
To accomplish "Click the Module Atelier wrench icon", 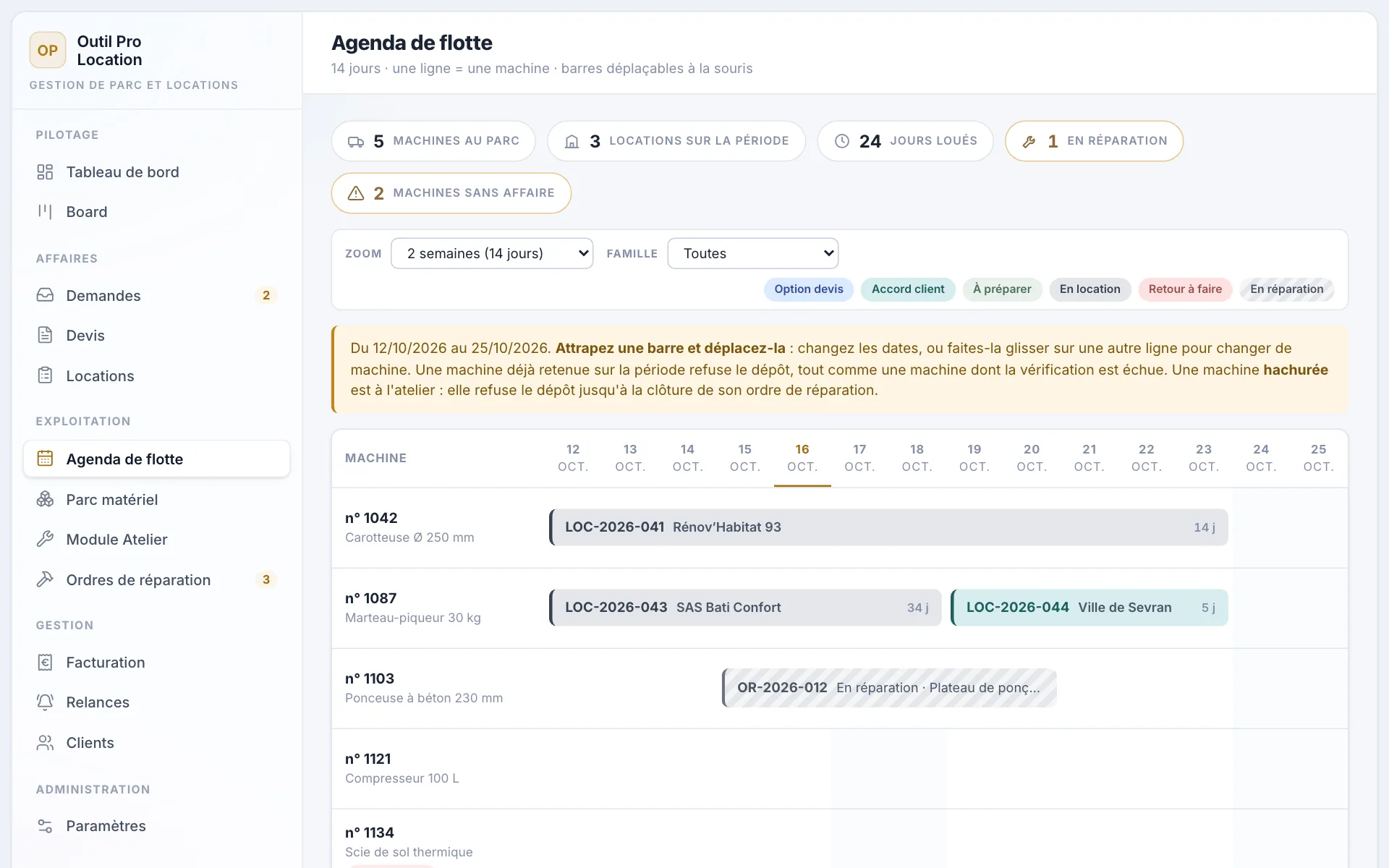I will (x=45, y=539).
